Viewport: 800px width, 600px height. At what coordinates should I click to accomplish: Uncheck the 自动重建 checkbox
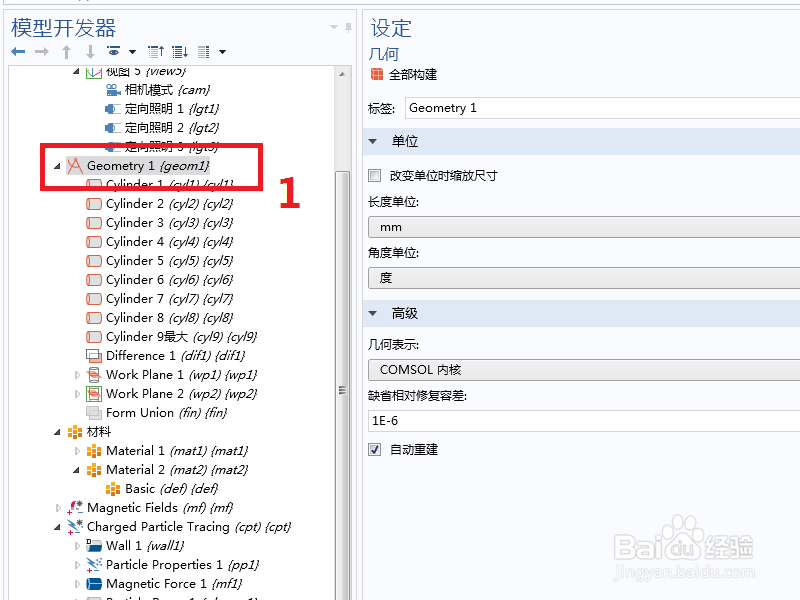pyautogui.click(x=374, y=449)
